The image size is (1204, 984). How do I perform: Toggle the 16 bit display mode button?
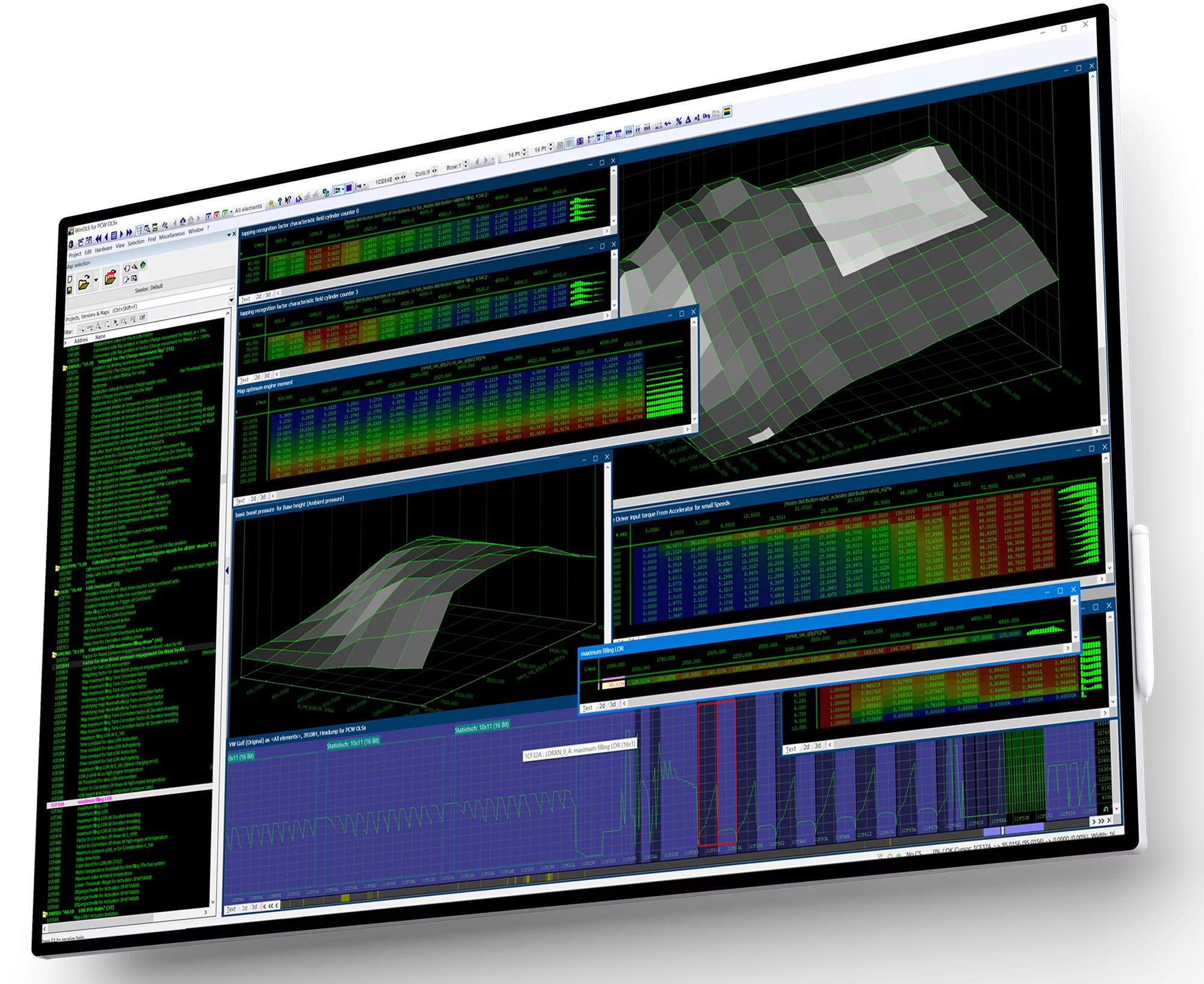coord(598,138)
